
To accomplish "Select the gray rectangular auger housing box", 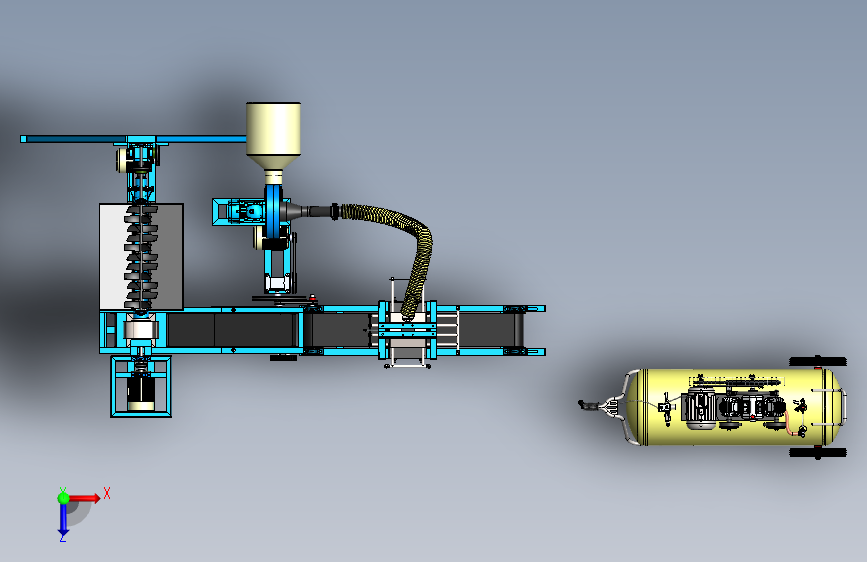I will click(x=141, y=257).
